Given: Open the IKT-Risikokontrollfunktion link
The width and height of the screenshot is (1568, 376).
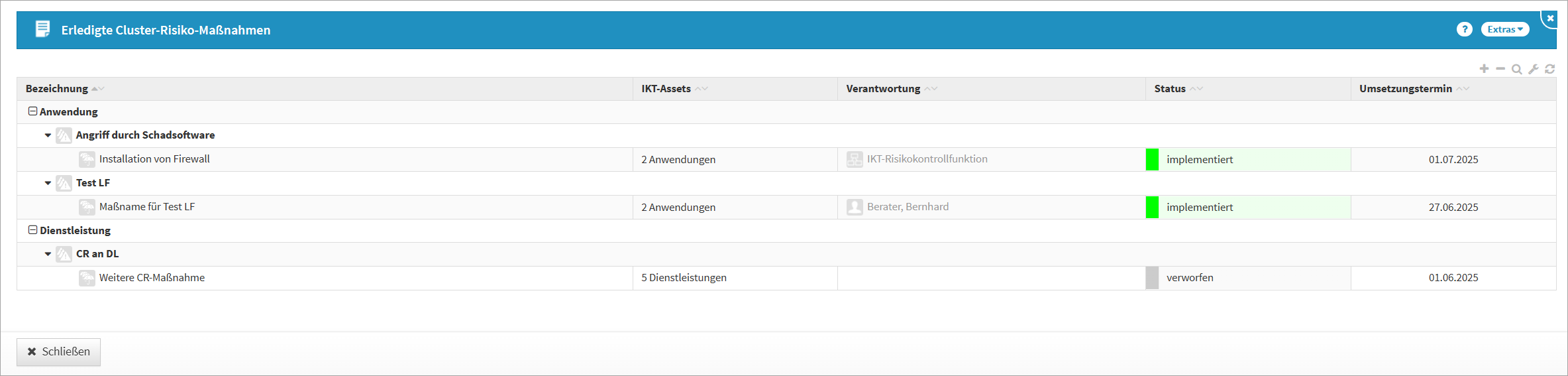Looking at the screenshot, I should 927,159.
